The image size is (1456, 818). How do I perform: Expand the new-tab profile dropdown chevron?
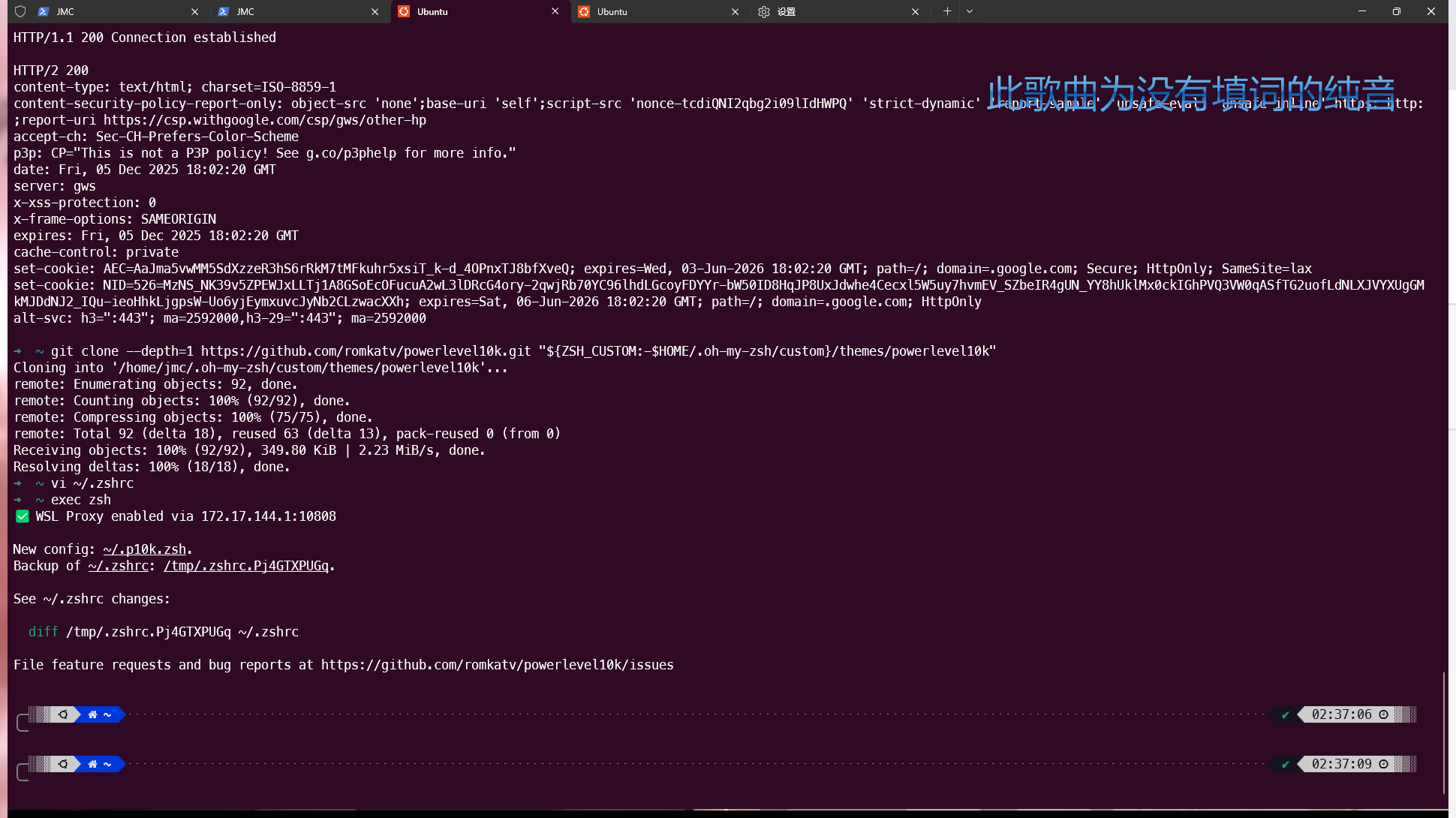coord(970,11)
